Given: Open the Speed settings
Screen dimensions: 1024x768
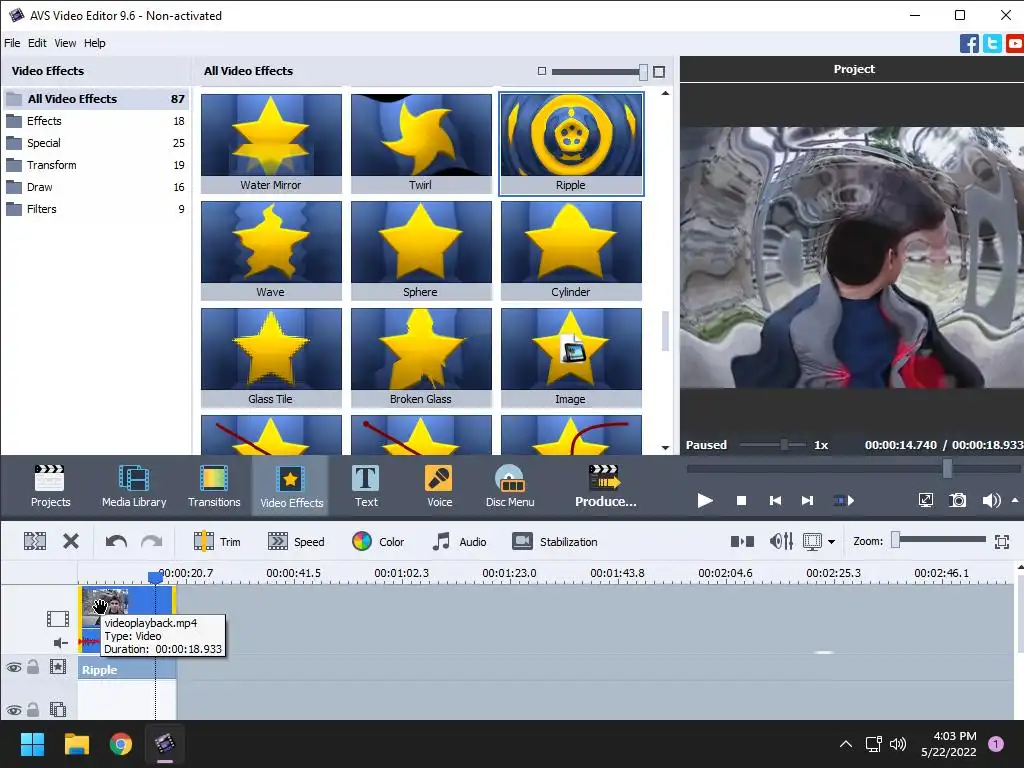Looking at the screenshot, I should click(x=296, y=541).
